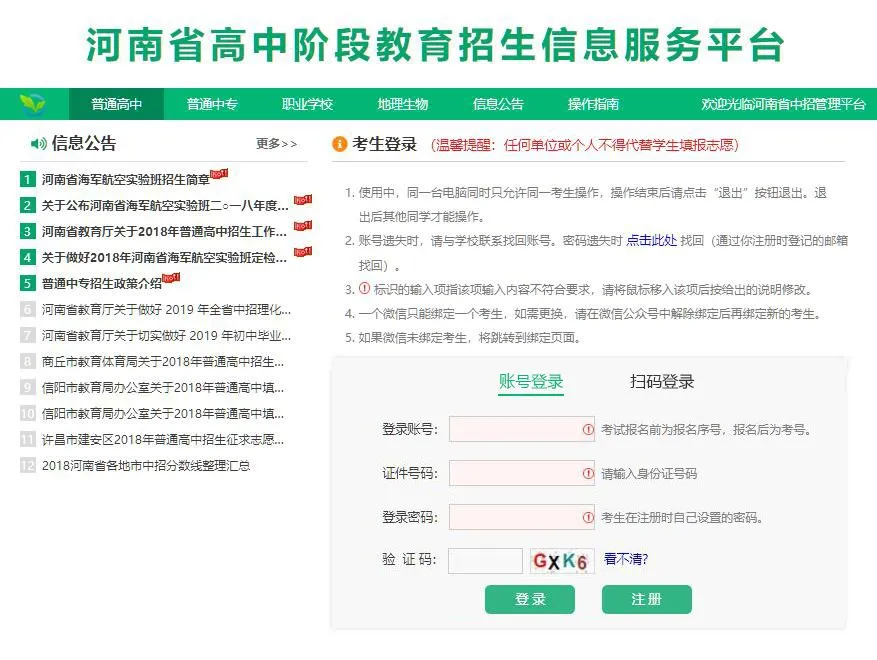Open 关于做好2018年河南省海军航空实验班定检 announcement
The image size is (877, 660).
[165, 257]
